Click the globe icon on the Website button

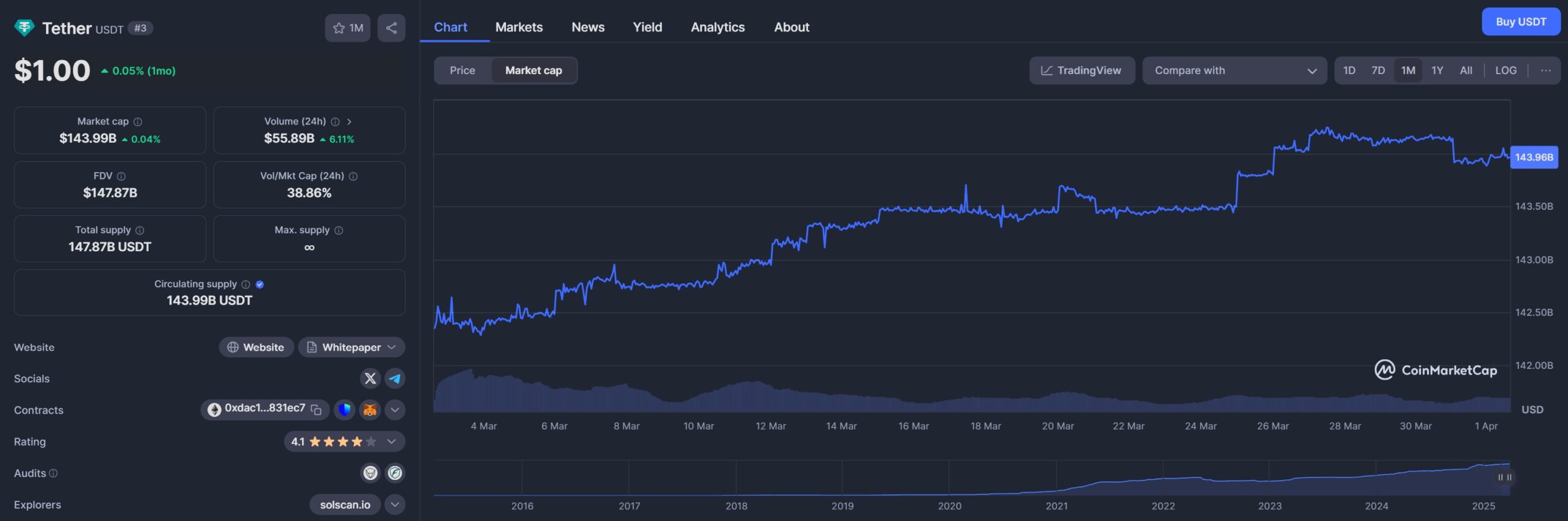(233, 348)
